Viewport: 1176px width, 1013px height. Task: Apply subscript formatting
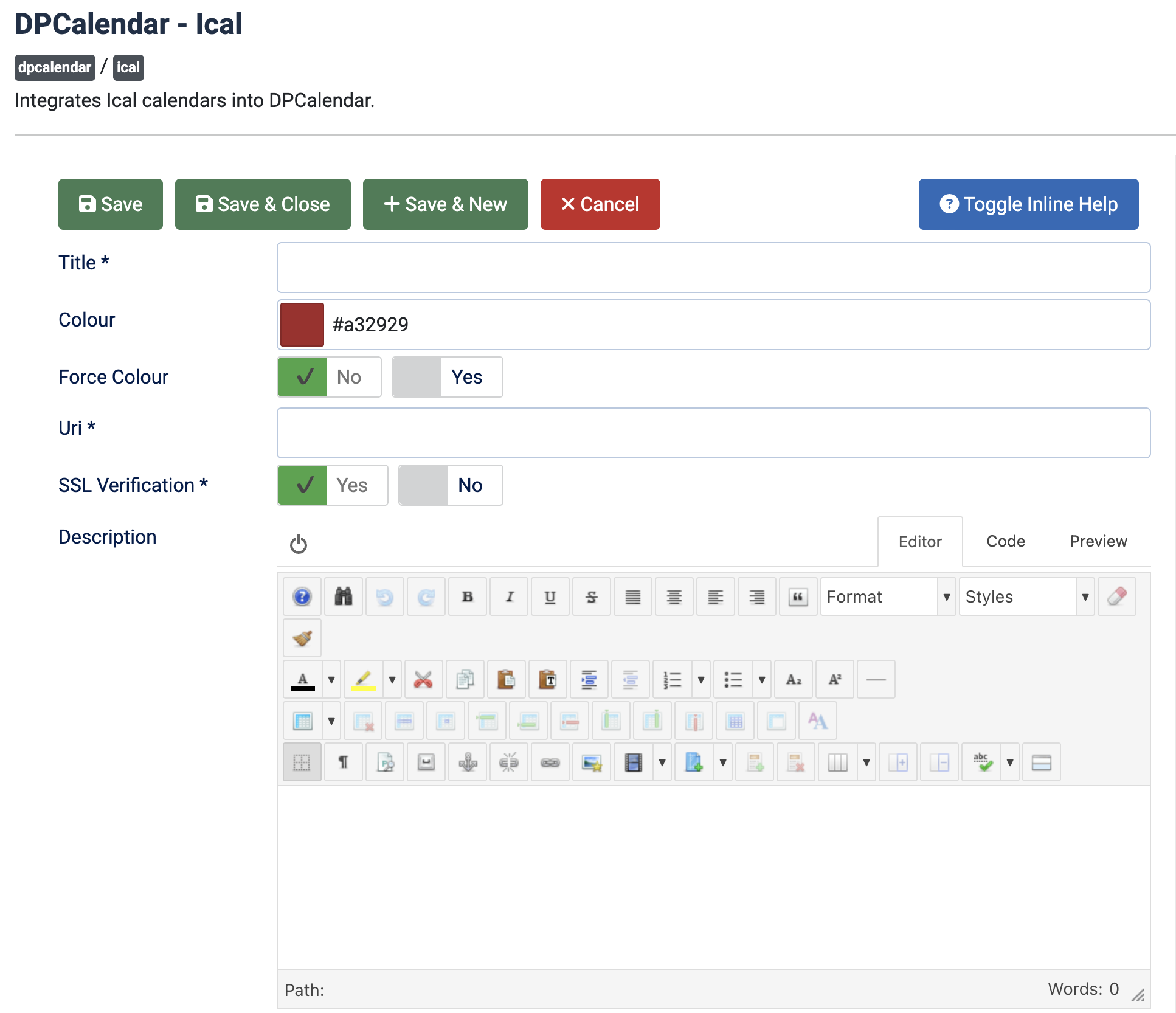pos(794,679)
